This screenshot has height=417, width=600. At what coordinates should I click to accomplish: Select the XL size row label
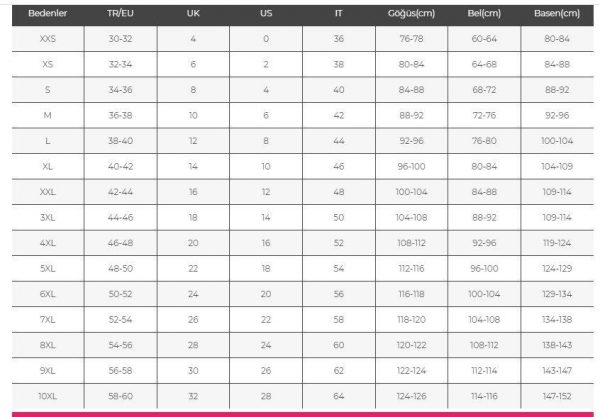(47, 166)
